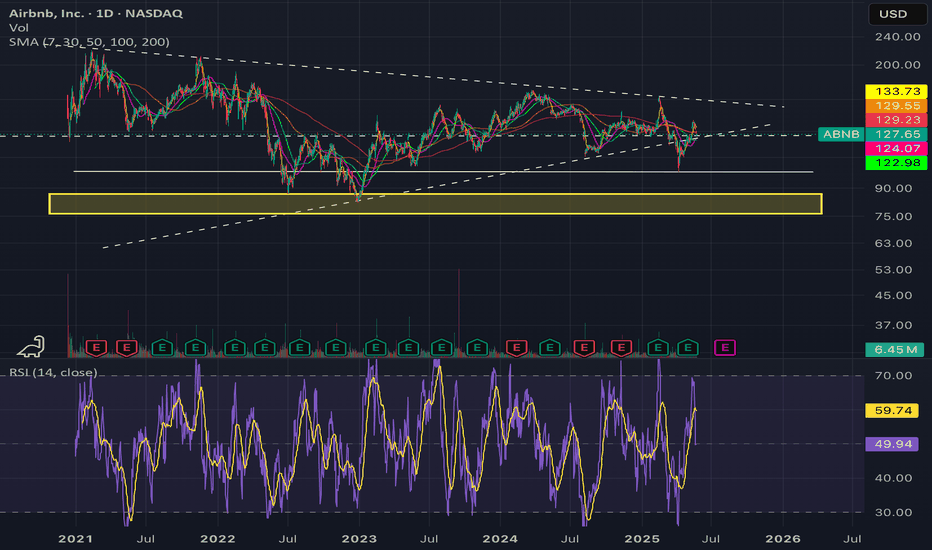Open the magenta upcoming earnings E marker
The width and height of the screenshot is (932, 550).
[x=725, y=348]
